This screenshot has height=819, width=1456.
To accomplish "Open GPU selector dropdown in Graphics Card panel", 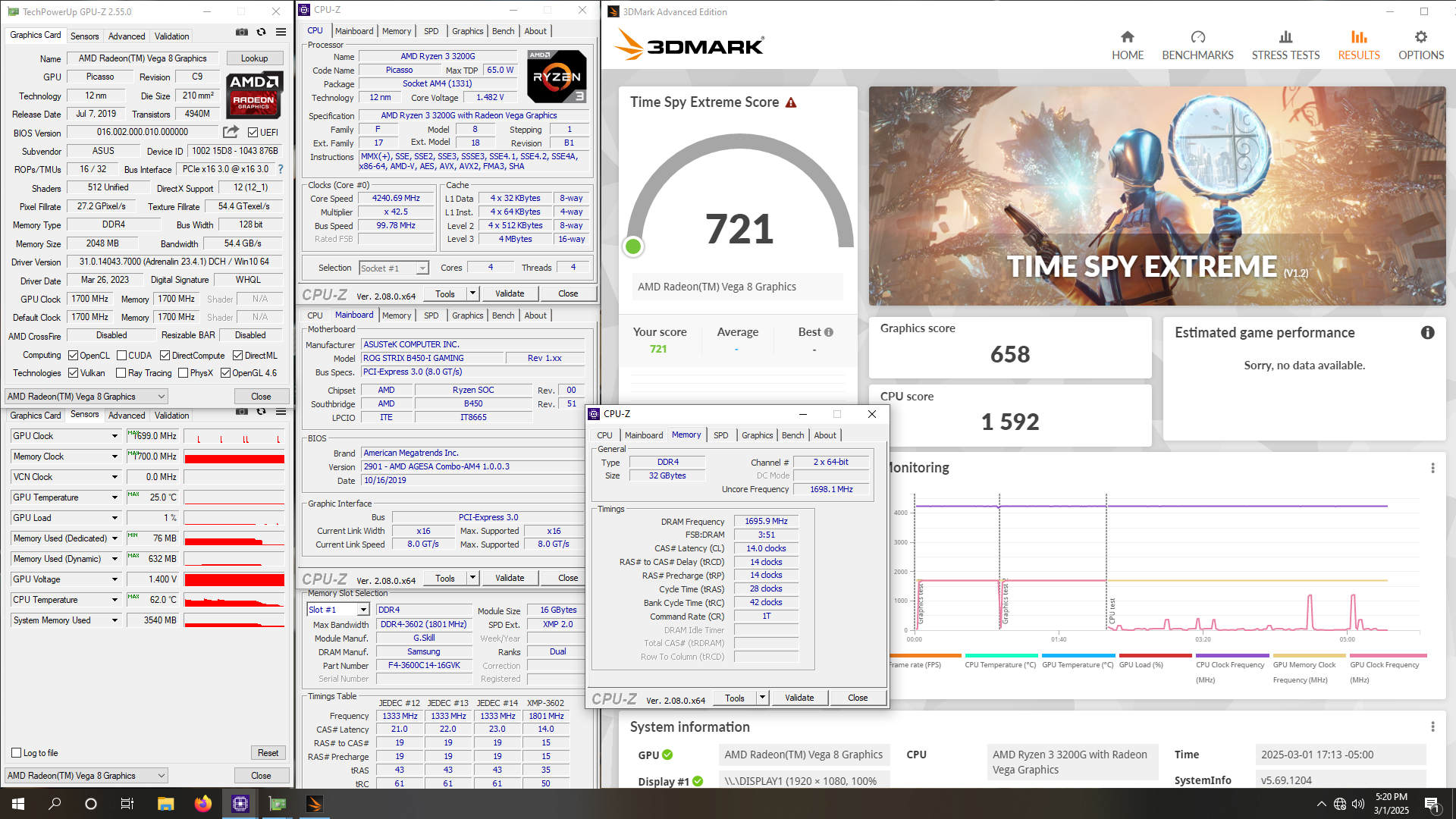I will (x=86, y=397).
